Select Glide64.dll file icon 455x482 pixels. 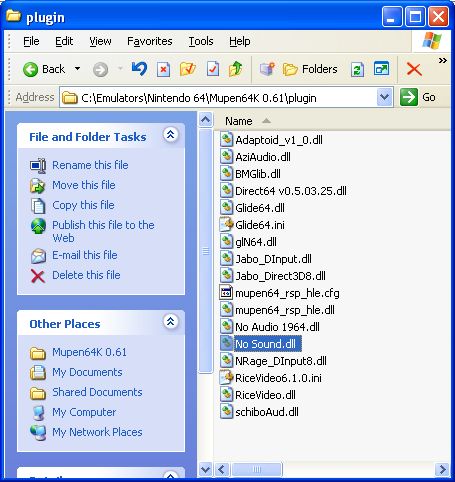[x=226, y=208]
